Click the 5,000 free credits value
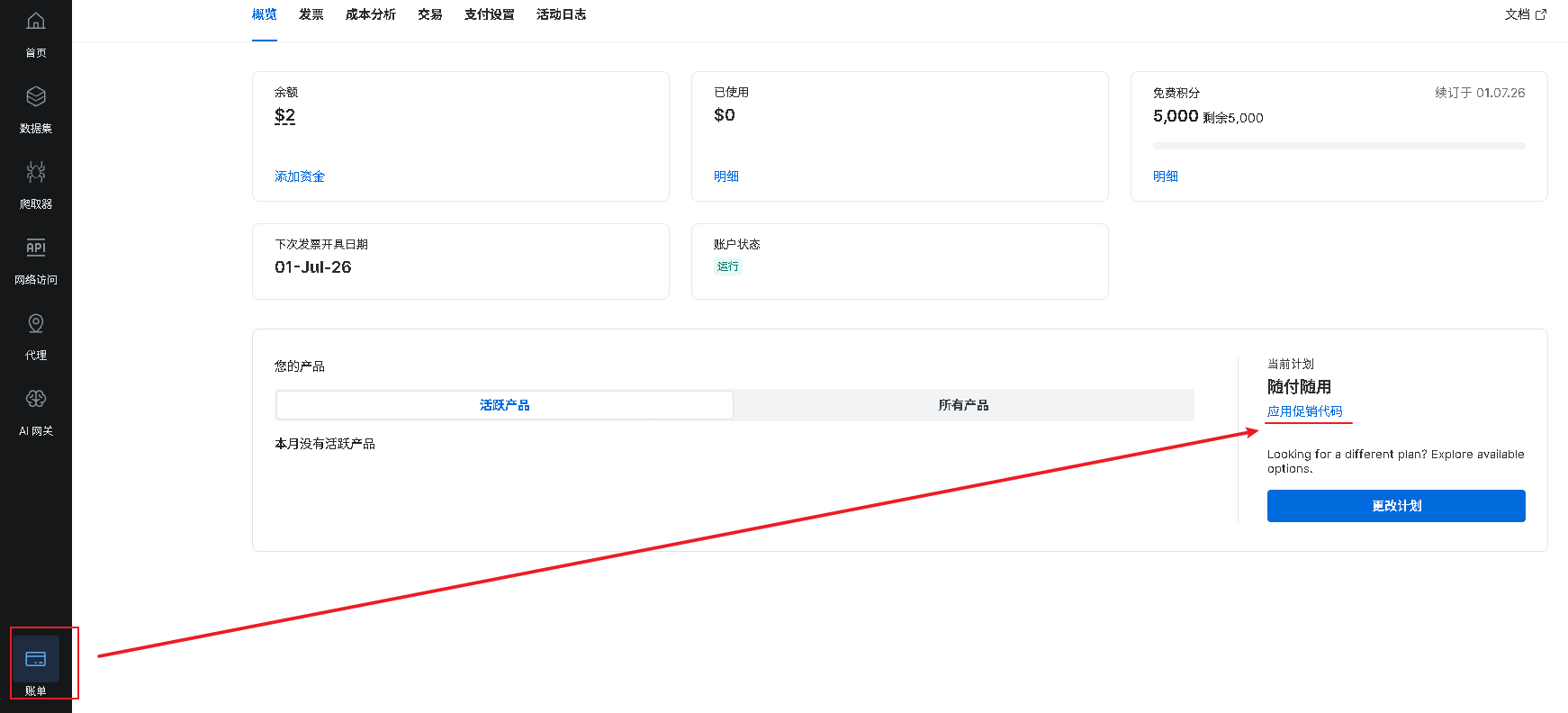1568x713 pixels. [1176, 116]
